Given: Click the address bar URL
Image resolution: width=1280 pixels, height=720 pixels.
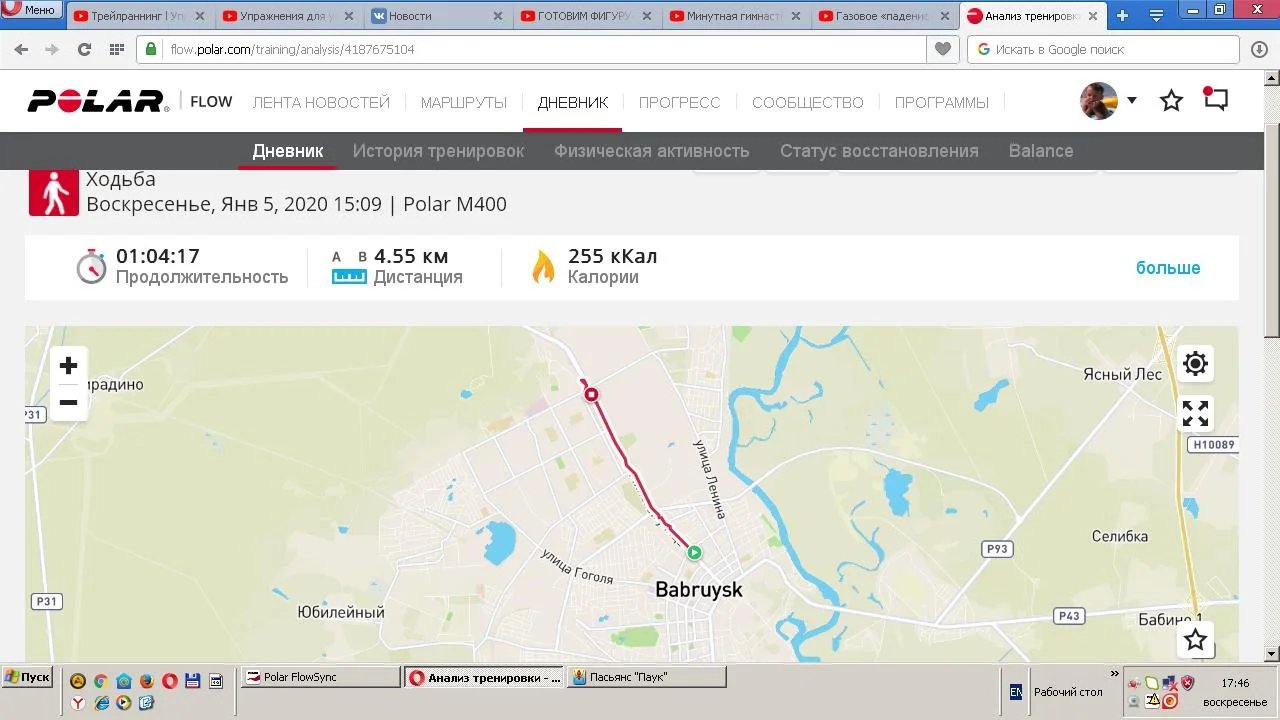Looking at the screenshot, I should click(292, 49).
